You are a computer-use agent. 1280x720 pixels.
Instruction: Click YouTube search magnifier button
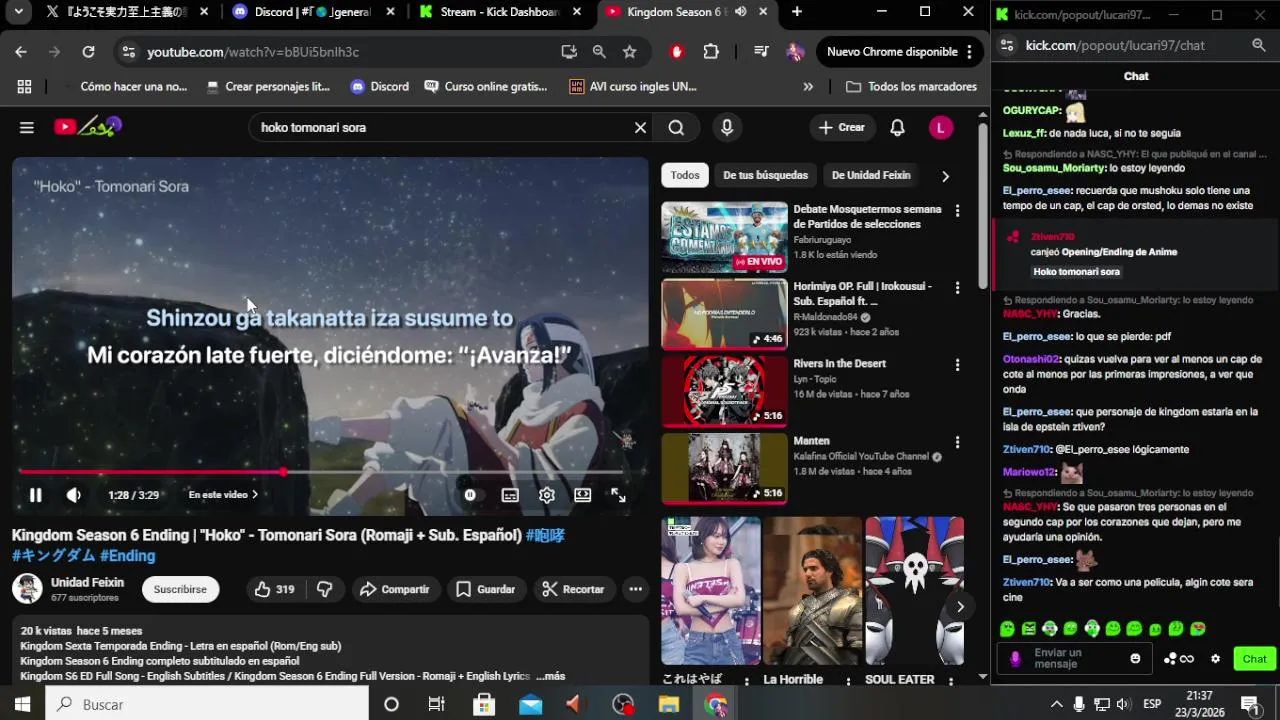676,127
